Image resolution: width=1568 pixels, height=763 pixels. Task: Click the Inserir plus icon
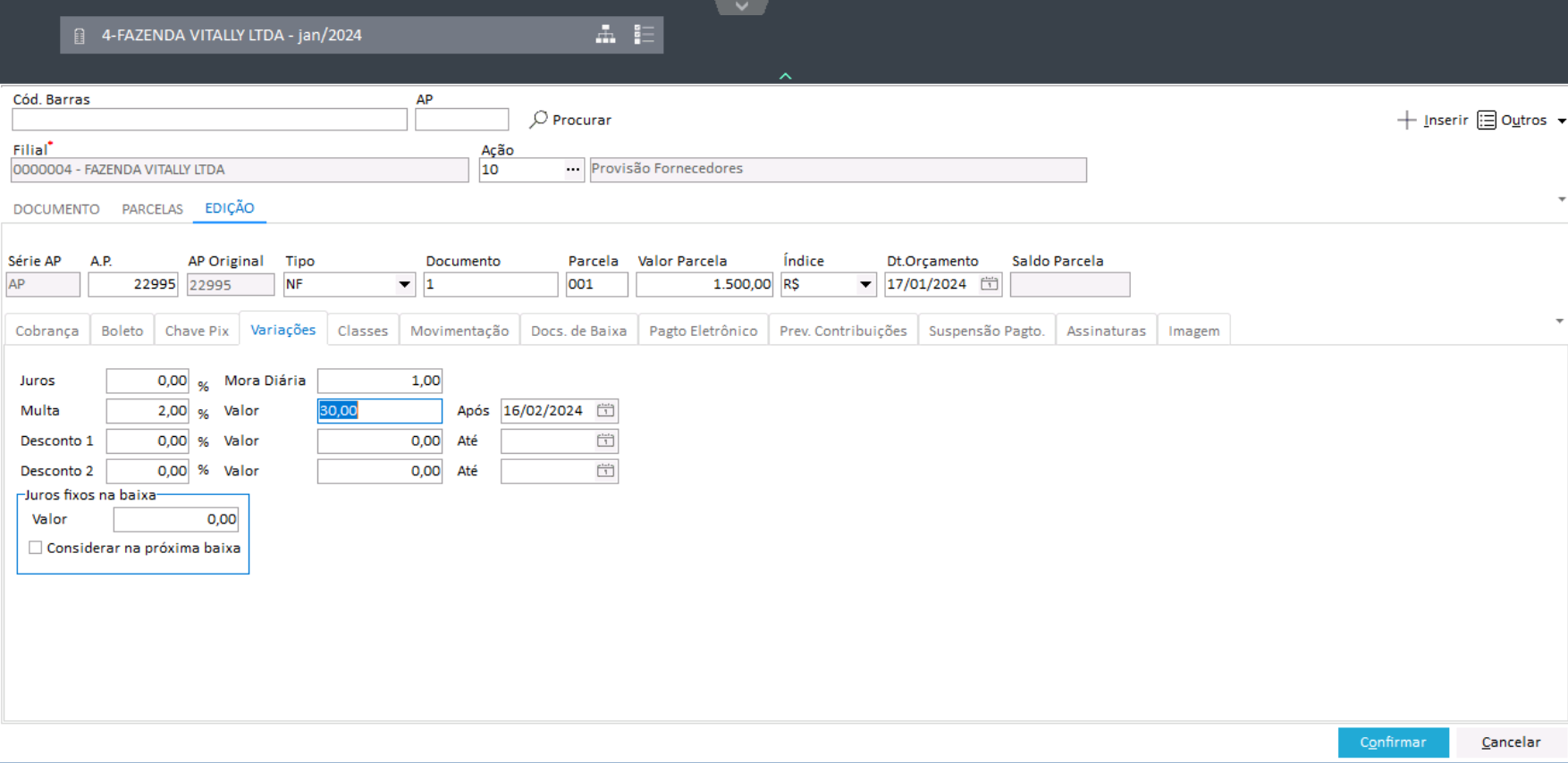pos(1406,120)
